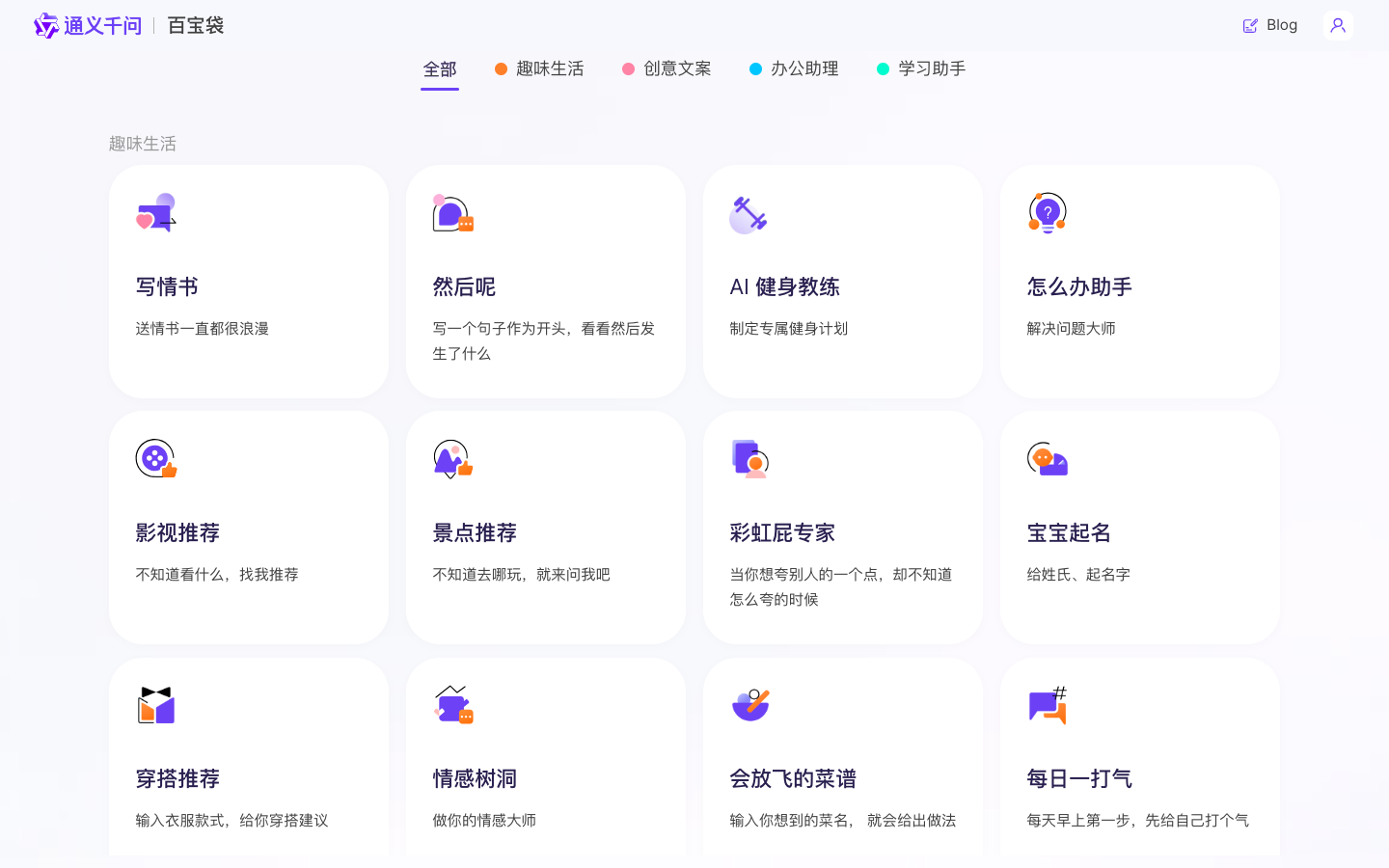Image resolution: width=1389 pixels, height=868 pixels.
Task: Click the lightbulb icon on 怎么办助手
Action: click(x=1047, y=211)
